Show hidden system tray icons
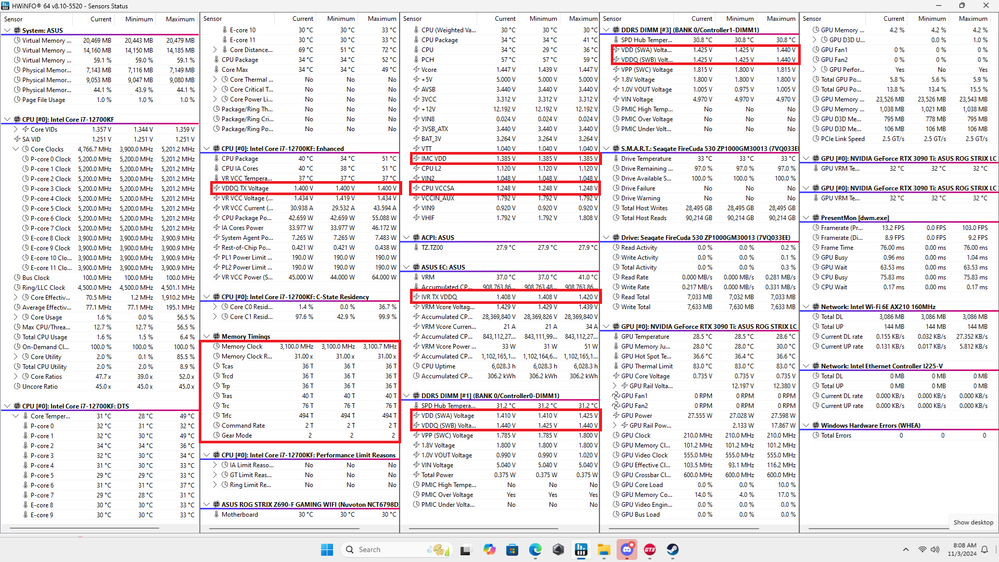The height and width of the screenshot is (562, 999). point(905,549)
